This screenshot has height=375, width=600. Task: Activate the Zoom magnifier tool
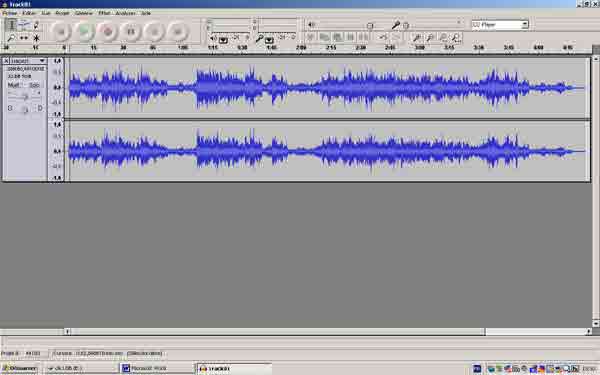[11, 38]
